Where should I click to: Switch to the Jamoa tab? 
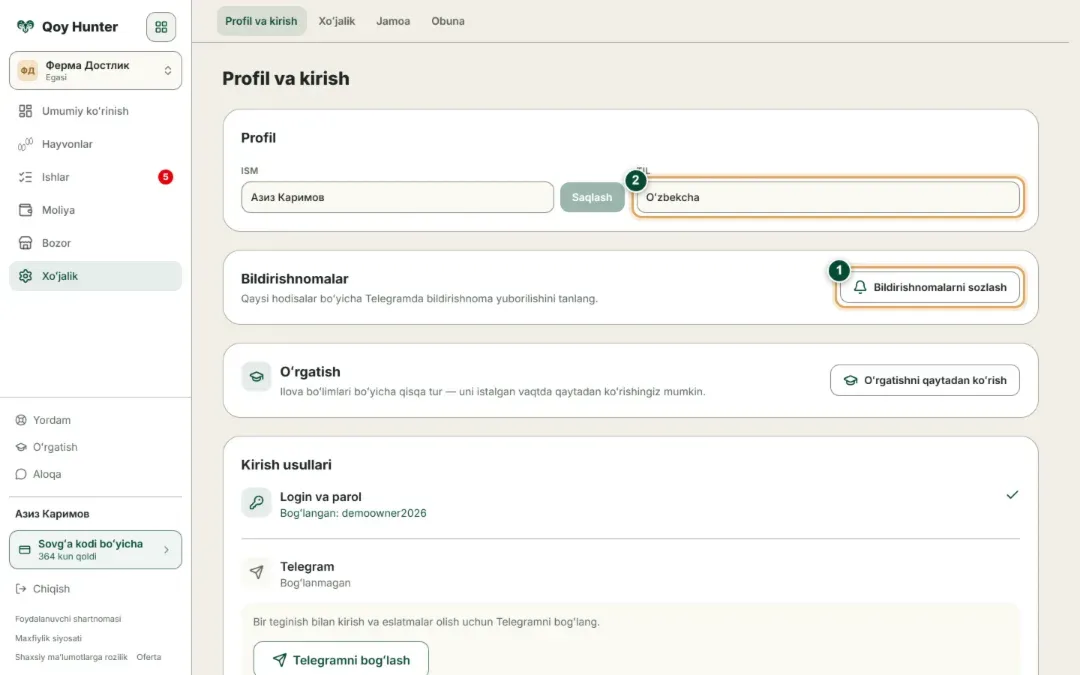pyautogui.click(x=393, y=21)
